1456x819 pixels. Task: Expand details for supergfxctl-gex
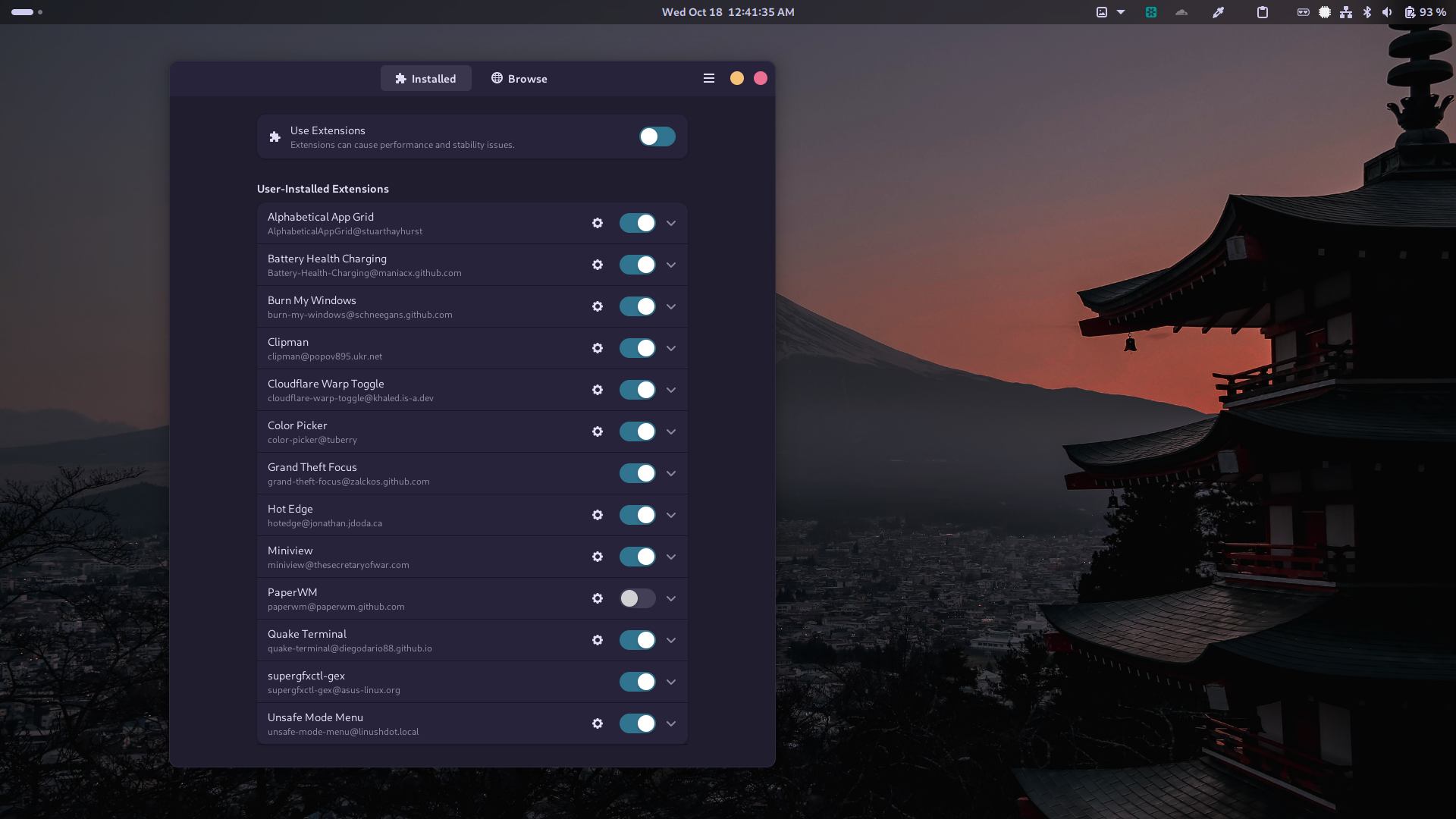670,682
